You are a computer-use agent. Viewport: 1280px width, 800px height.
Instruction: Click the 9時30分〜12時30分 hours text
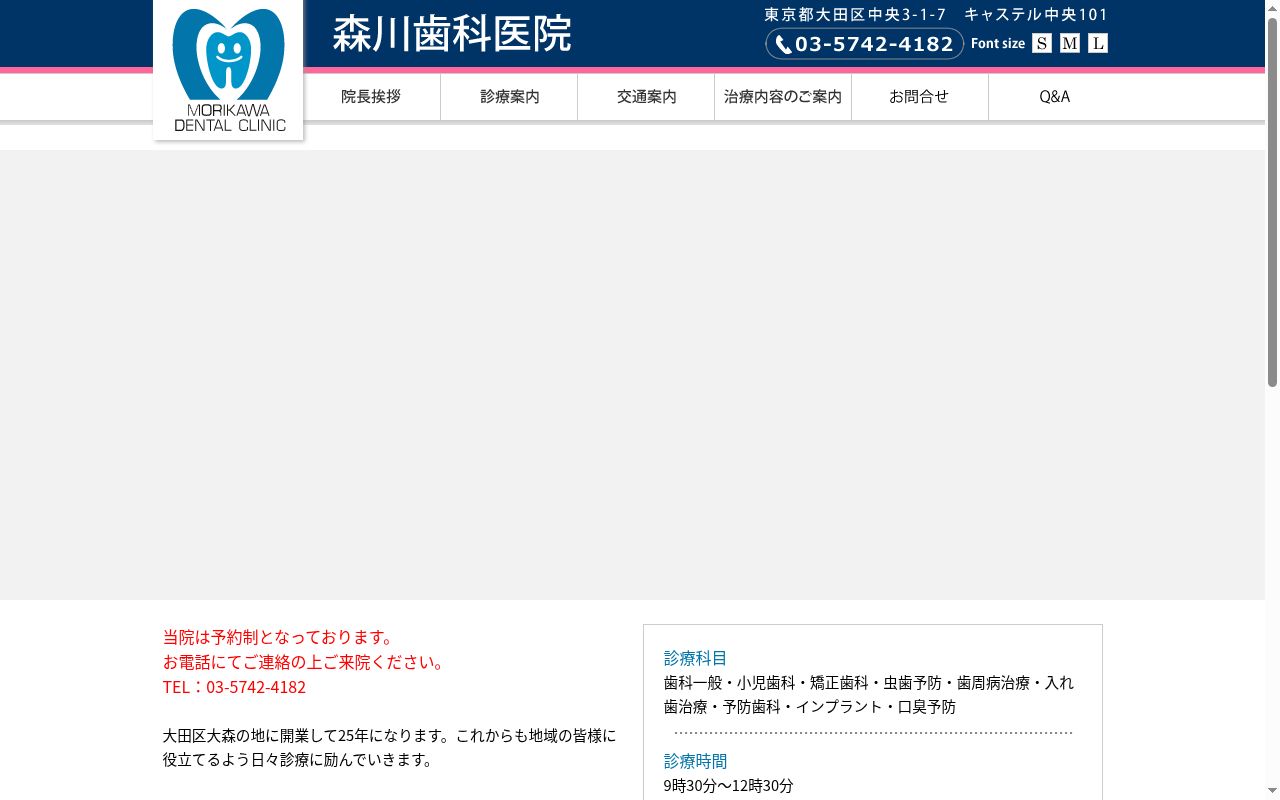(x=728, y=786)
